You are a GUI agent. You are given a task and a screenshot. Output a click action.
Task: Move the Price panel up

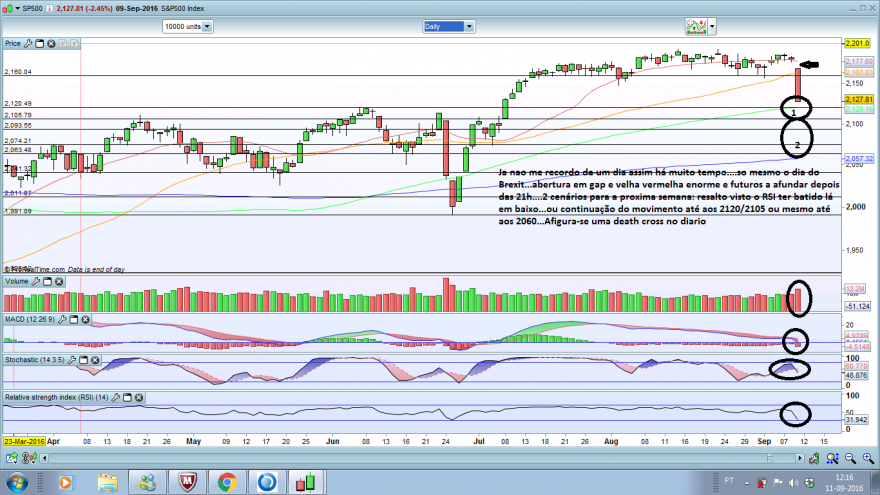(x=63, y=43)
